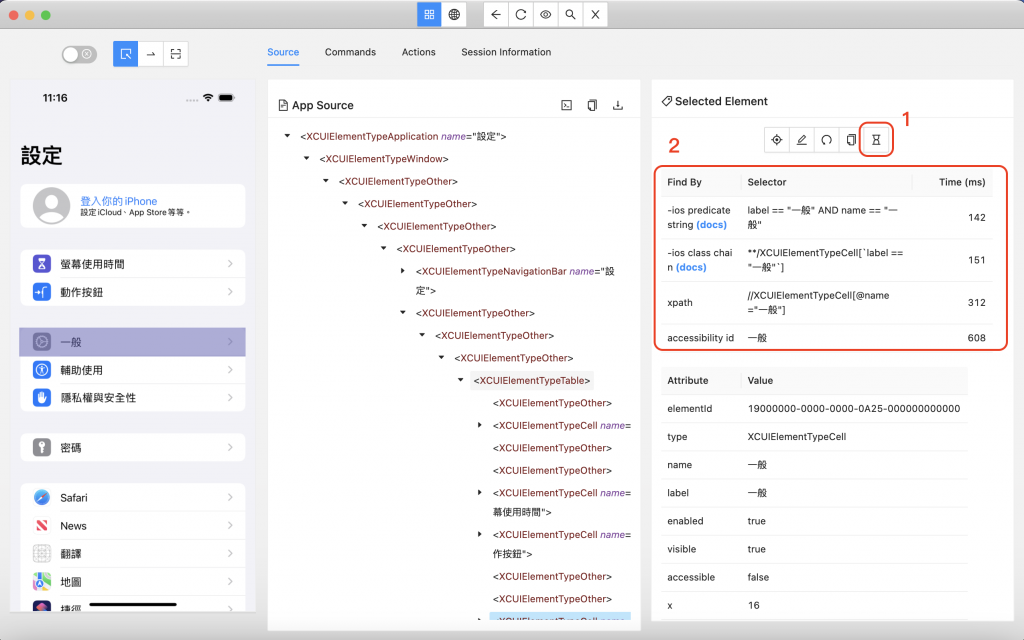Toggle the element handles switch

point(79,54)
